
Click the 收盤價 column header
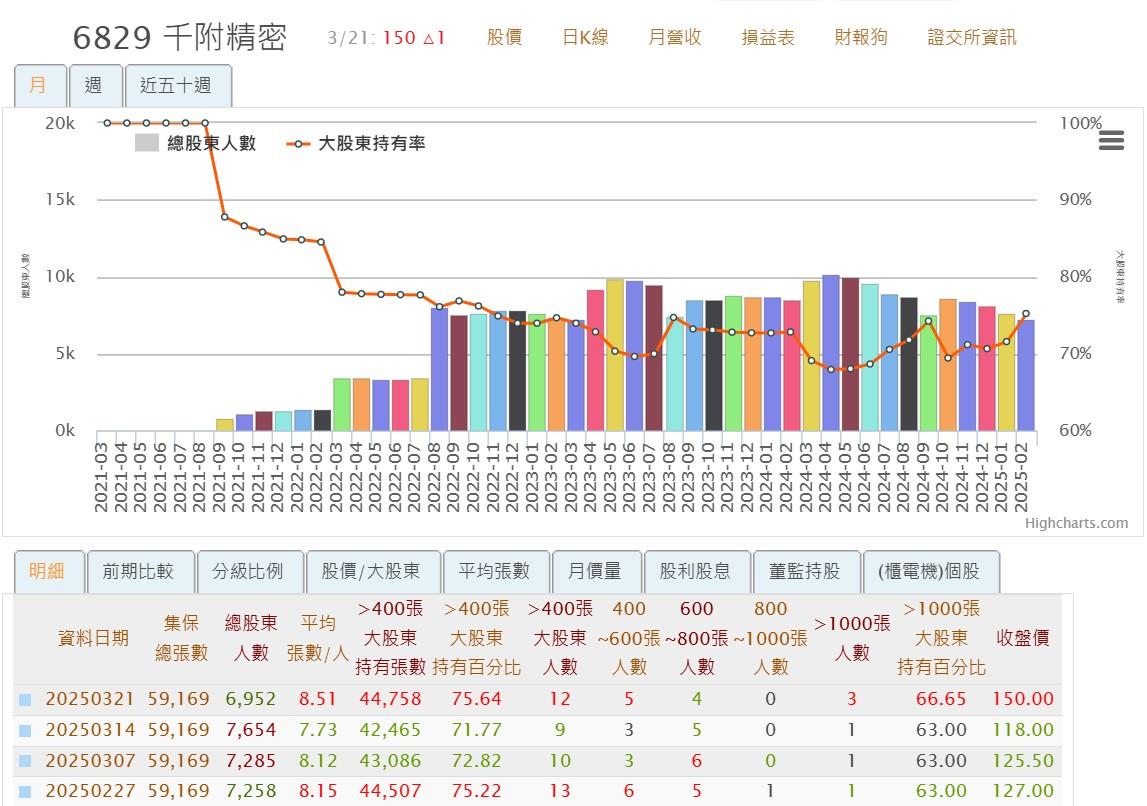coord(1023,638)
